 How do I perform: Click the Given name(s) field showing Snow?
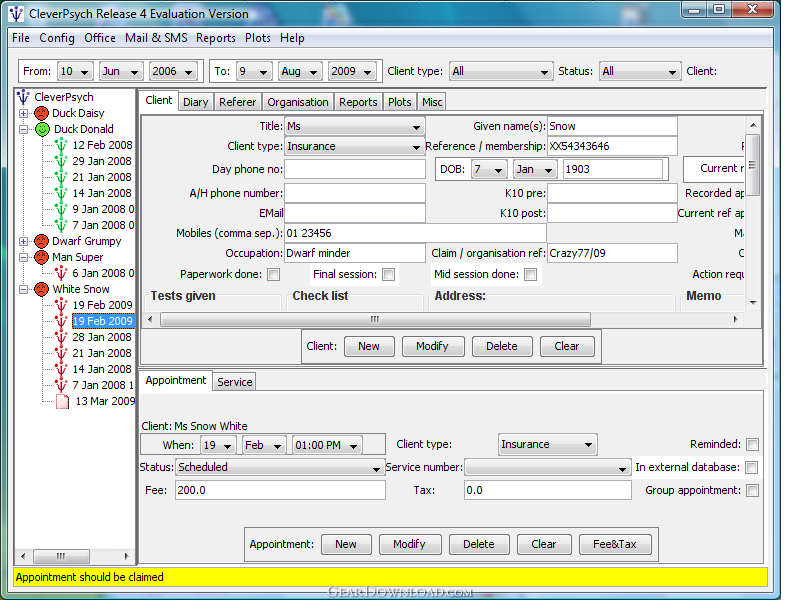coord(612,127)
